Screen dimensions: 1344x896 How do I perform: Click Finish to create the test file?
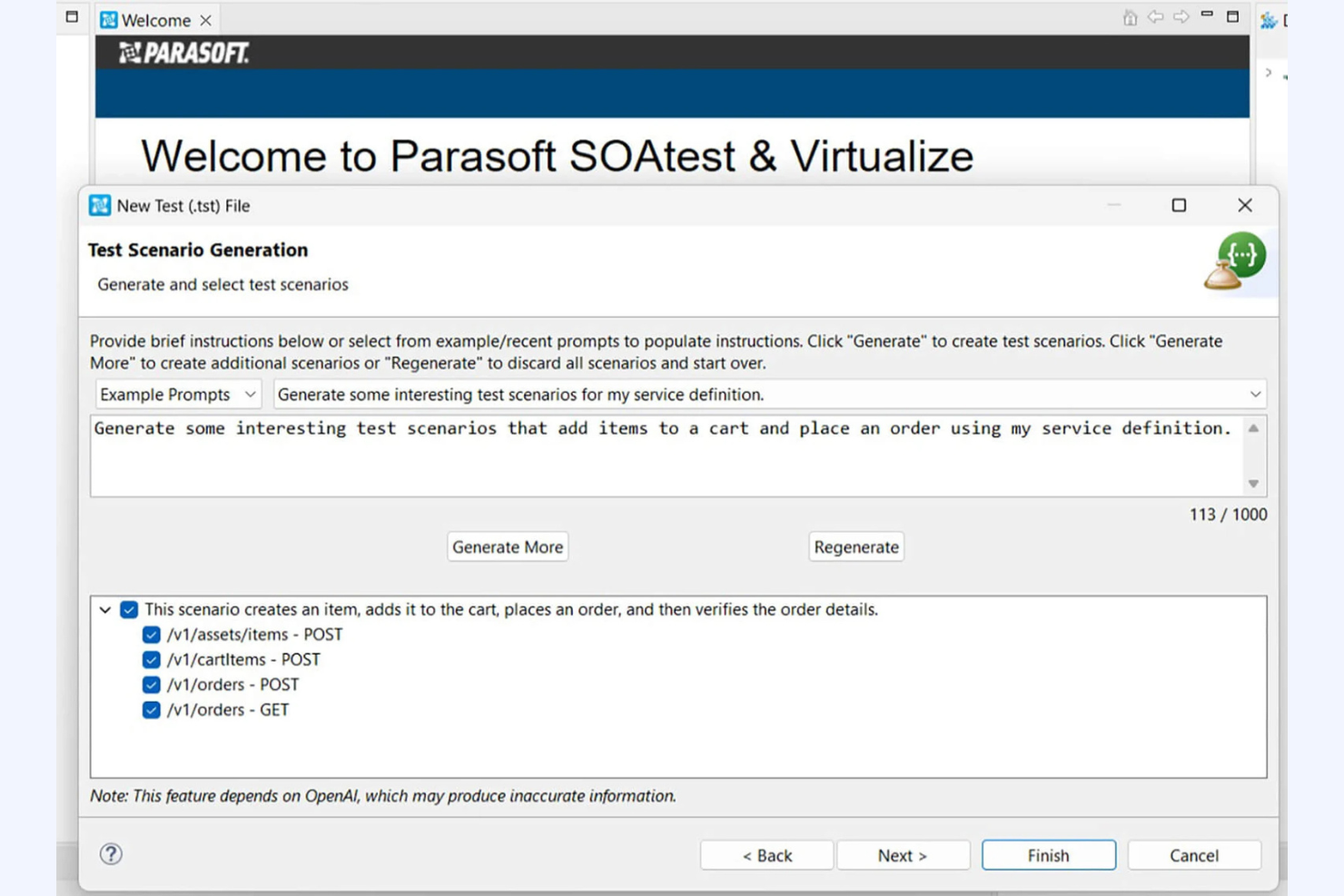(1048, 854)
